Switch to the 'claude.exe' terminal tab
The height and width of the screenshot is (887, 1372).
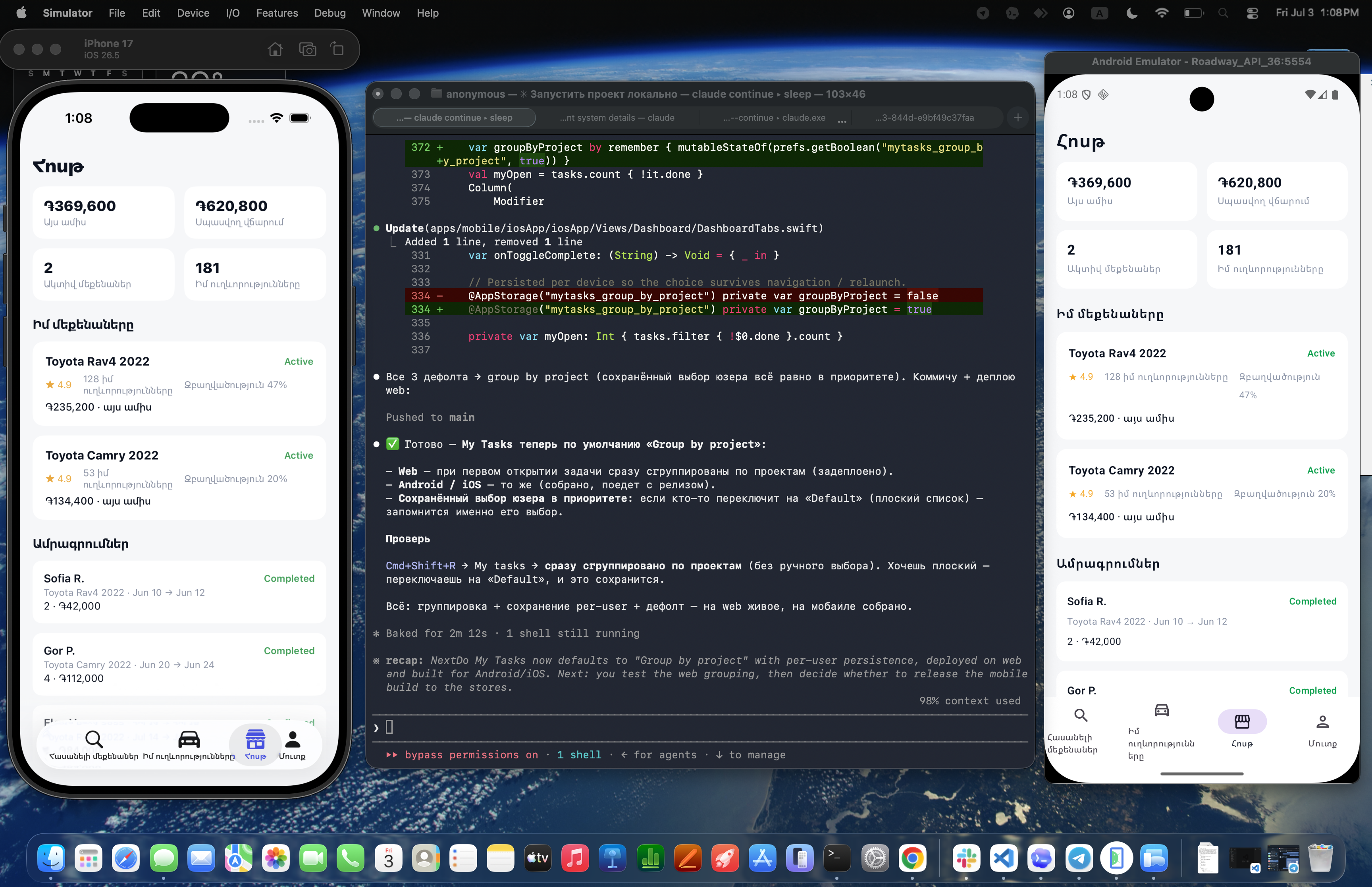pos(775,118)
